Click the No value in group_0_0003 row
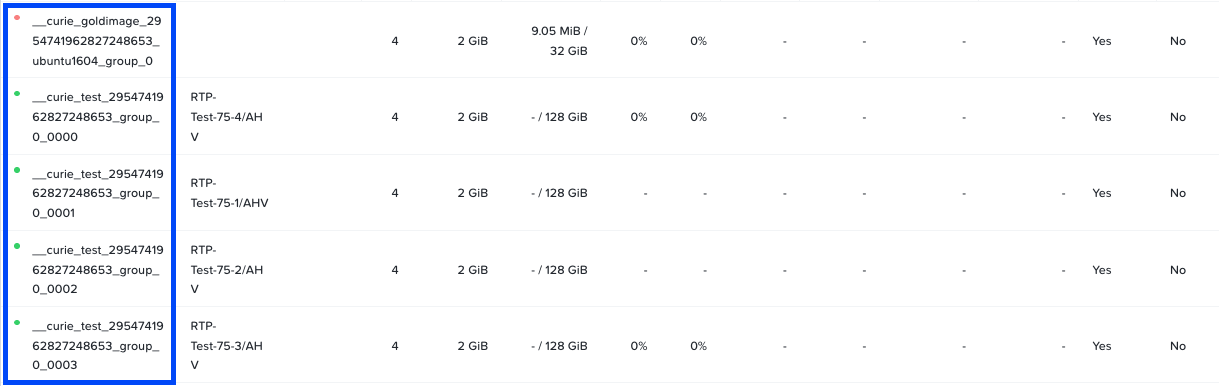The image size is (1219, 386). coord(1178,346)
